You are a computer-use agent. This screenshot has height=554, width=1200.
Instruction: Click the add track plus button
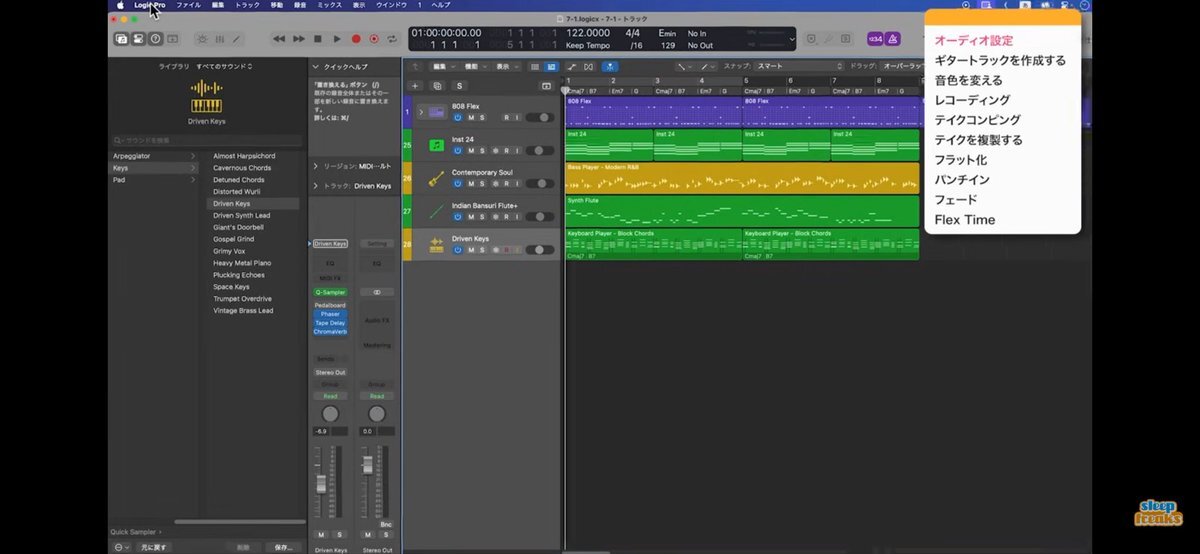click(415, 86)
